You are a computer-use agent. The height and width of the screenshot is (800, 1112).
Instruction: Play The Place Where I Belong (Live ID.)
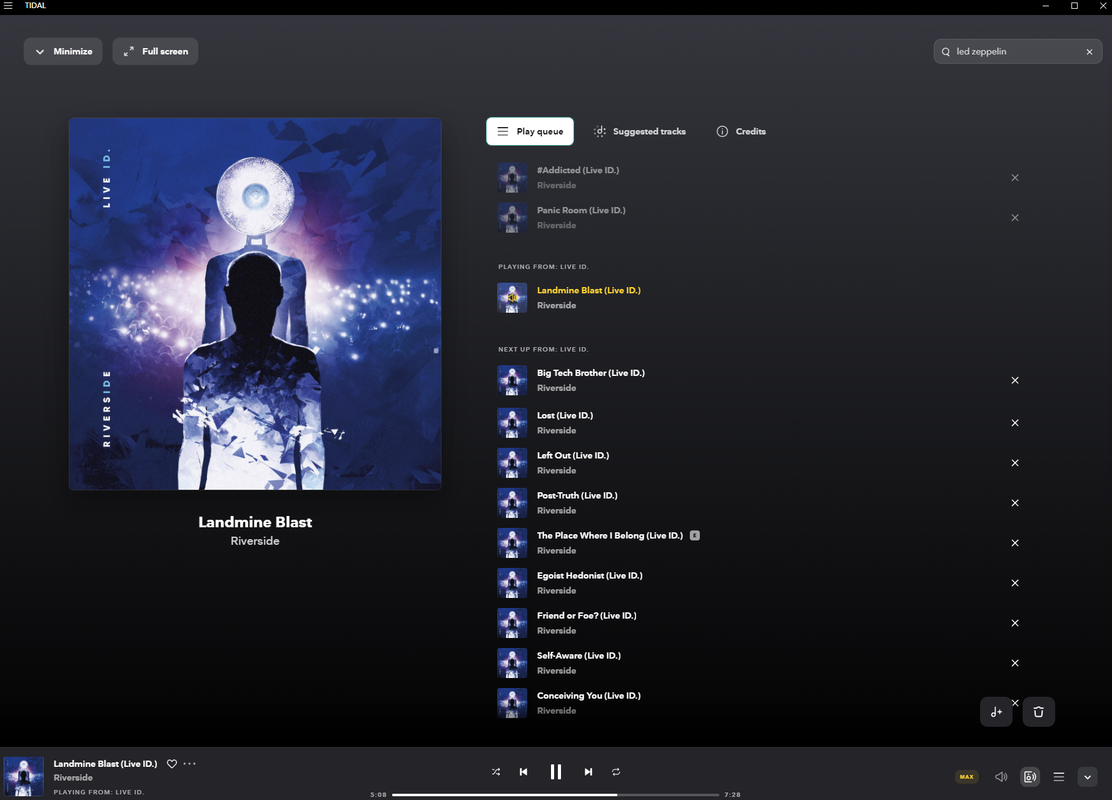(758, 543)
